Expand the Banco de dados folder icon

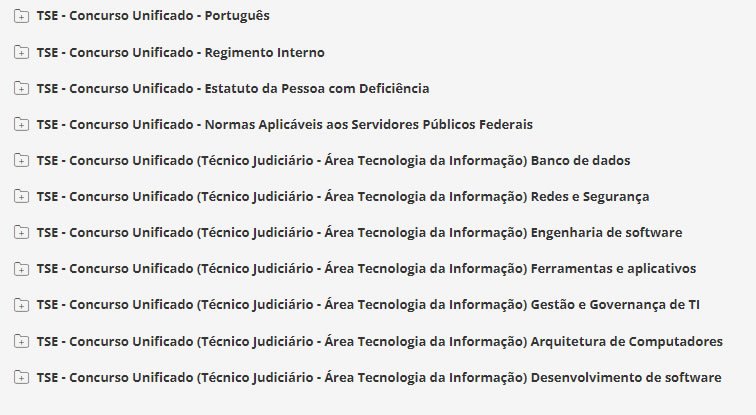pyautogui.click(x=22, y=160)
